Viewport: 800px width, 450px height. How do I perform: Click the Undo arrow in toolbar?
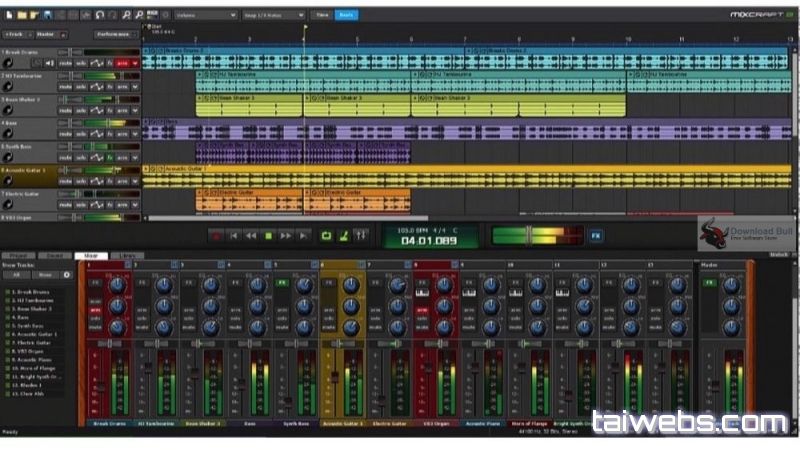[100, 15]
